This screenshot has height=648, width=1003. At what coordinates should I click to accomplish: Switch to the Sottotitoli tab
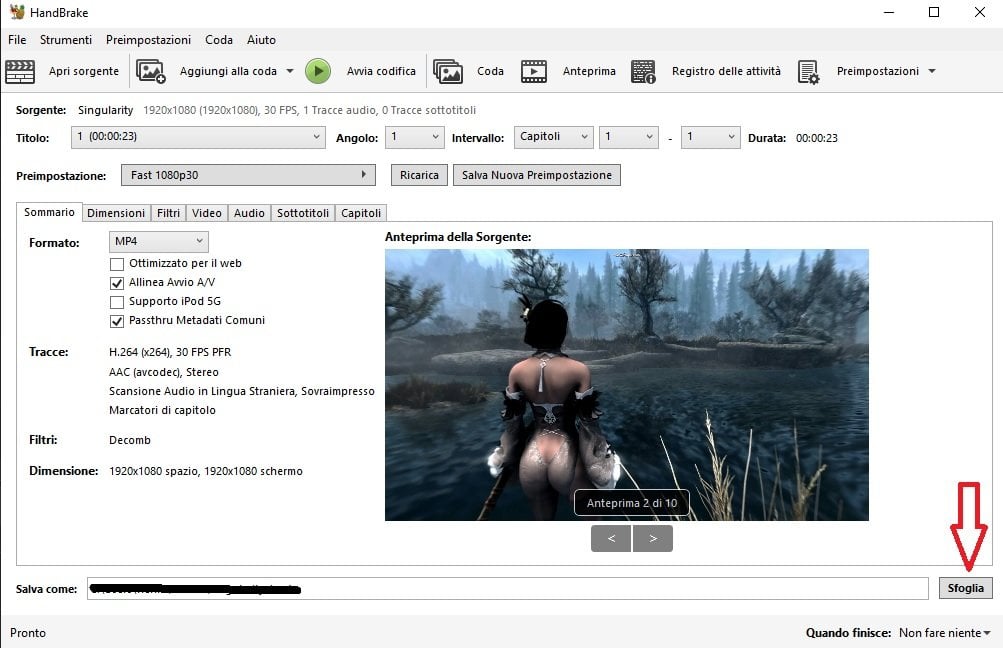point(303,213)
